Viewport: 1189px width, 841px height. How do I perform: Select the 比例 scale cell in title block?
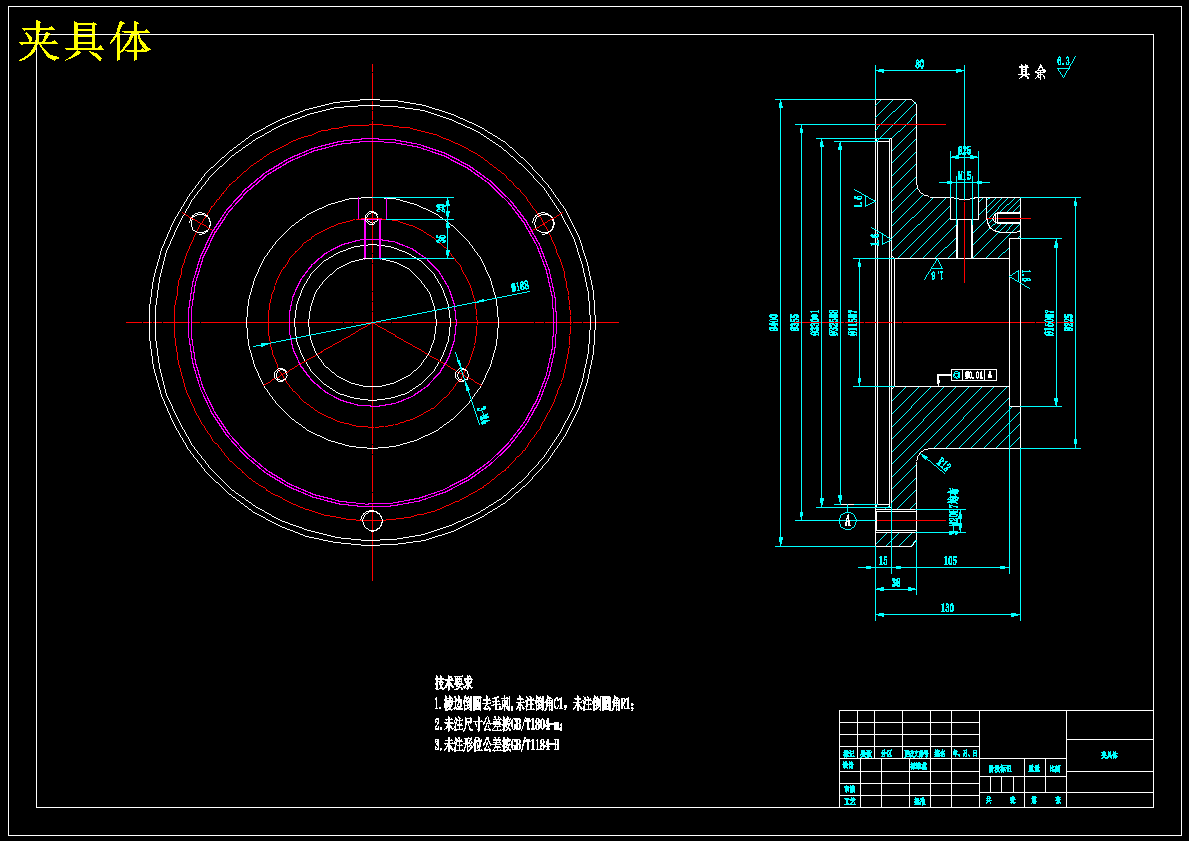point(1056,768)
